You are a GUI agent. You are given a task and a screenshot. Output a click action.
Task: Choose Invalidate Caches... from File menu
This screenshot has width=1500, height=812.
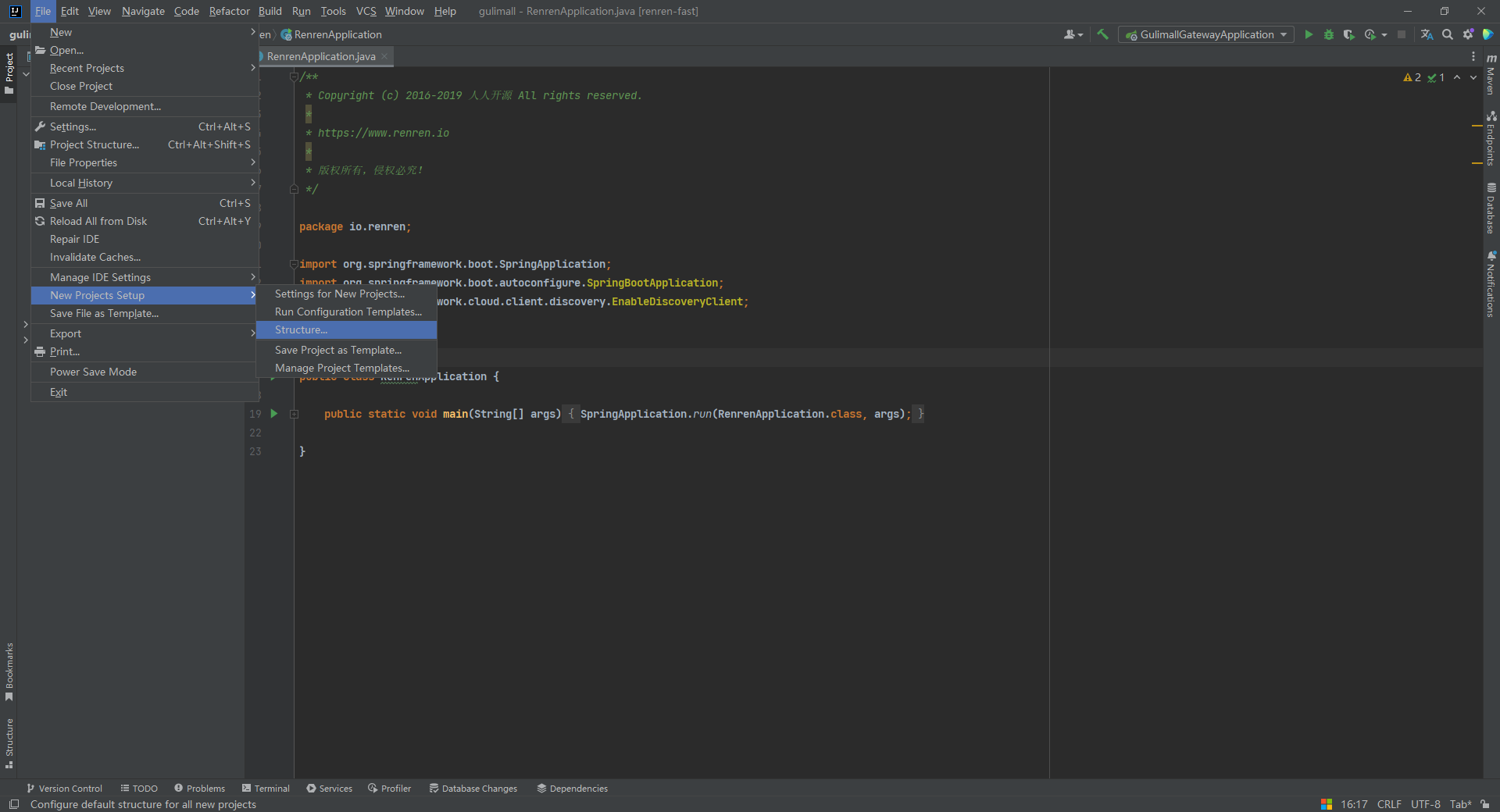(x=95, y=257)
